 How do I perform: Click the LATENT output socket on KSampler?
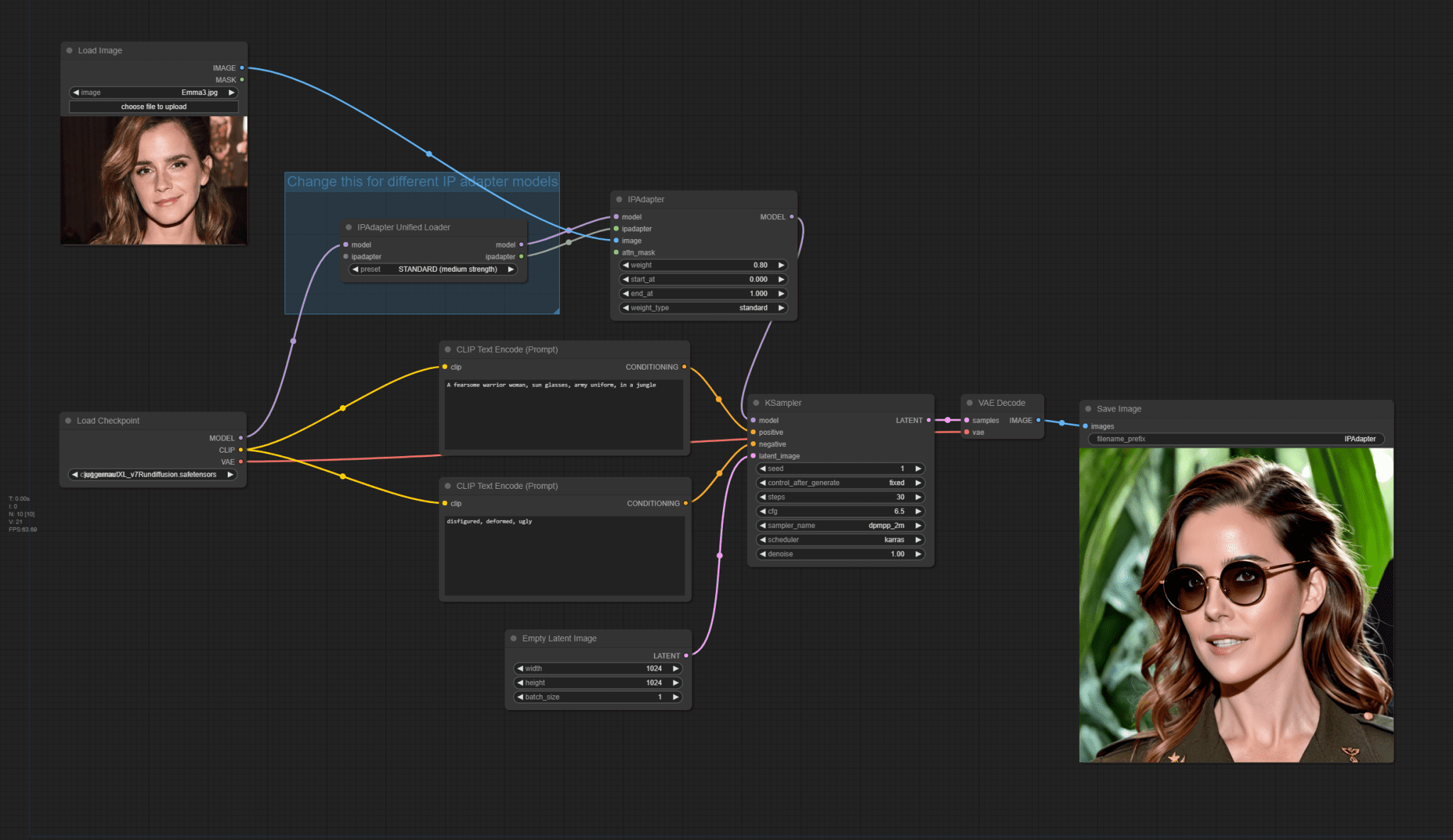pos(929,421)
